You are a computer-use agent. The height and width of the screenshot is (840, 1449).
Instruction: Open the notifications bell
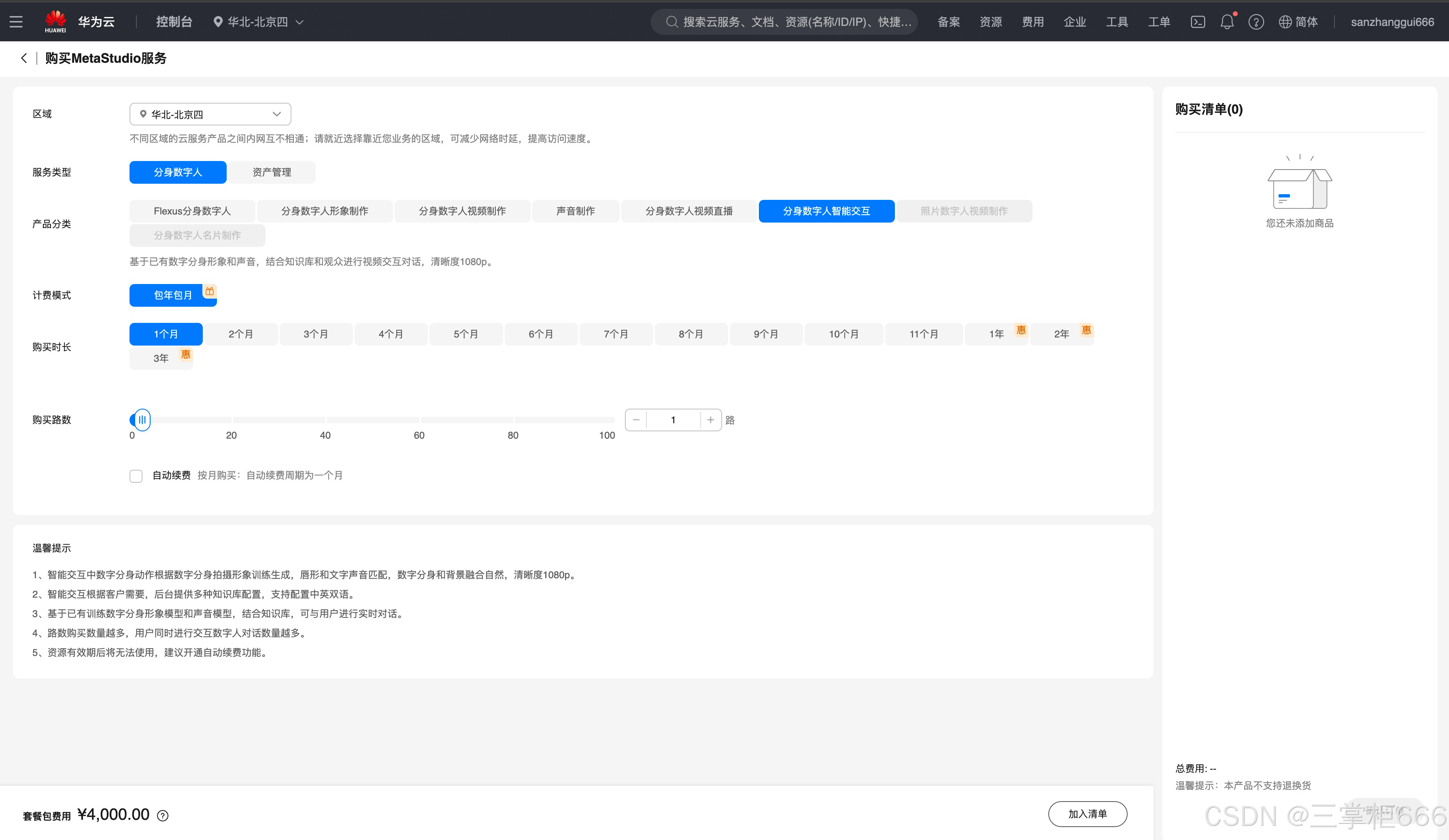pyautogui.click(x=1226, y=22)
